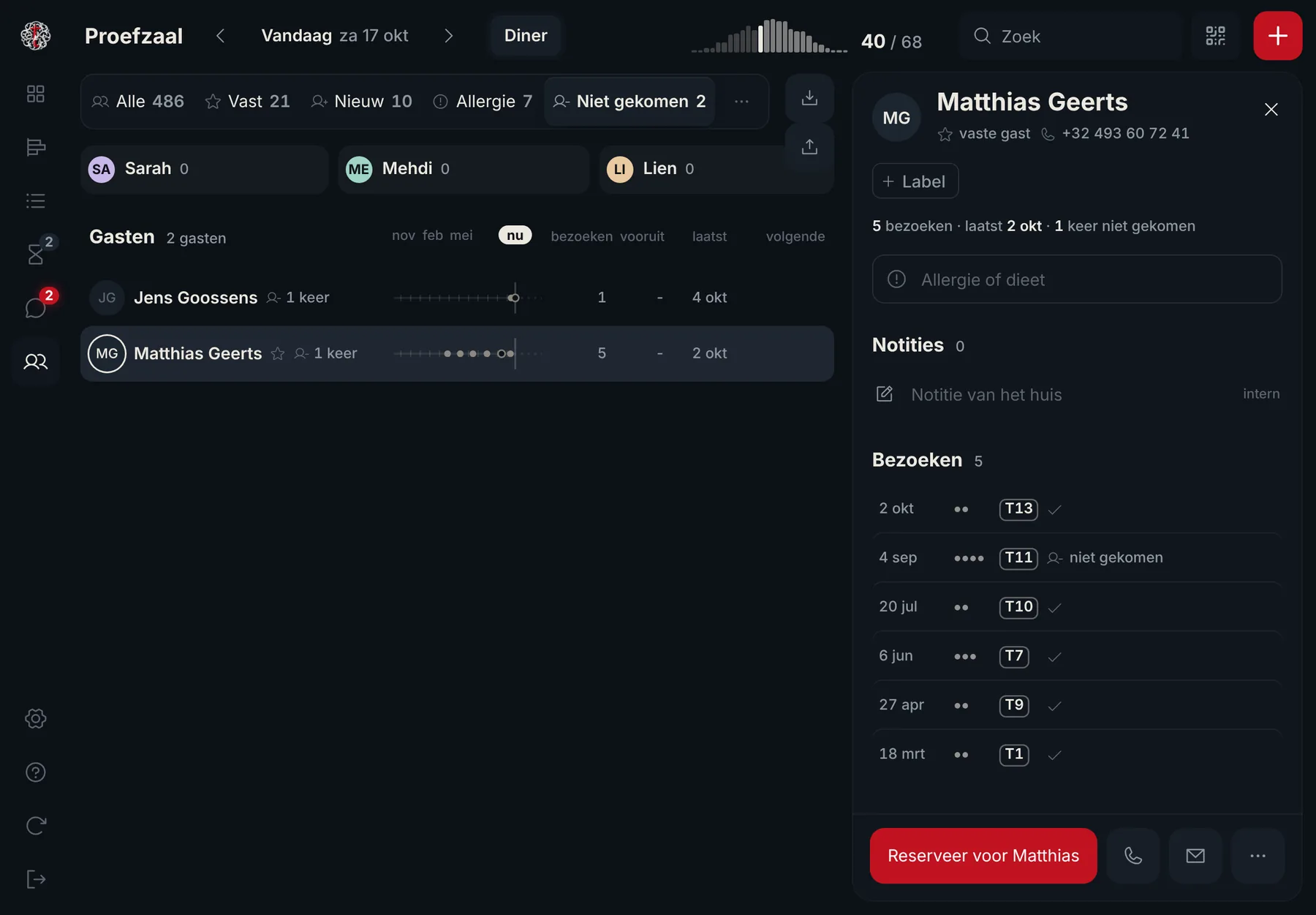This screenshot has width=1316, height=915.
Task: Click the red plus add reservation button
Action: pyautogui.click(x=1277, y=36)
